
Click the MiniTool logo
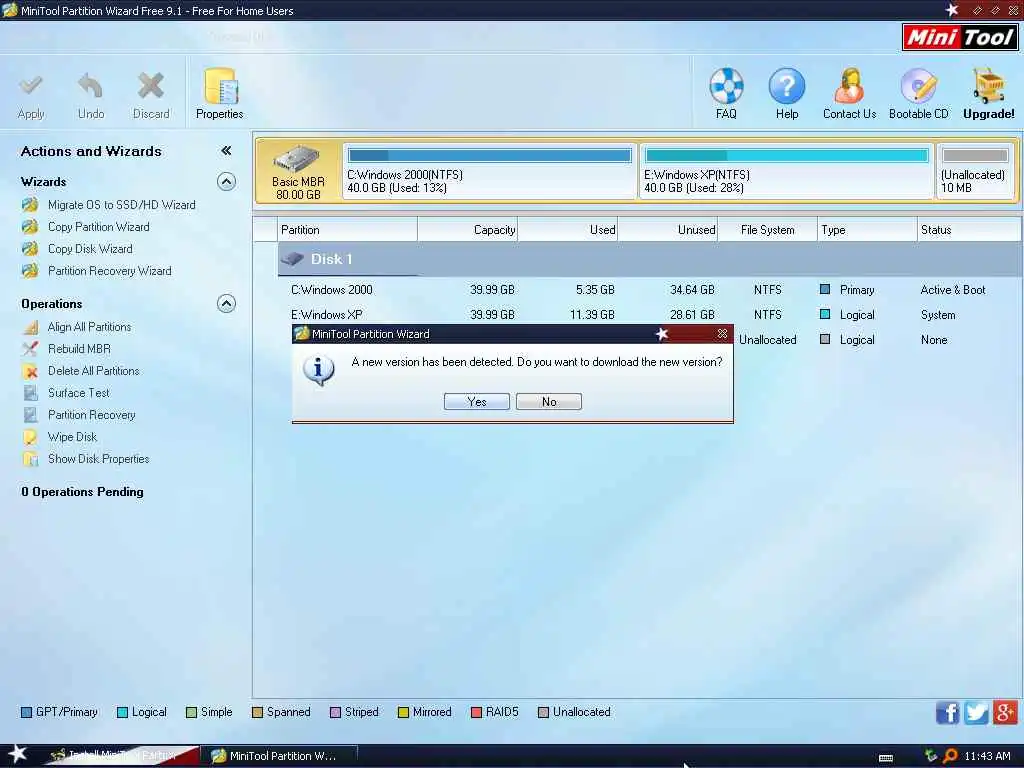coord(961,37)
